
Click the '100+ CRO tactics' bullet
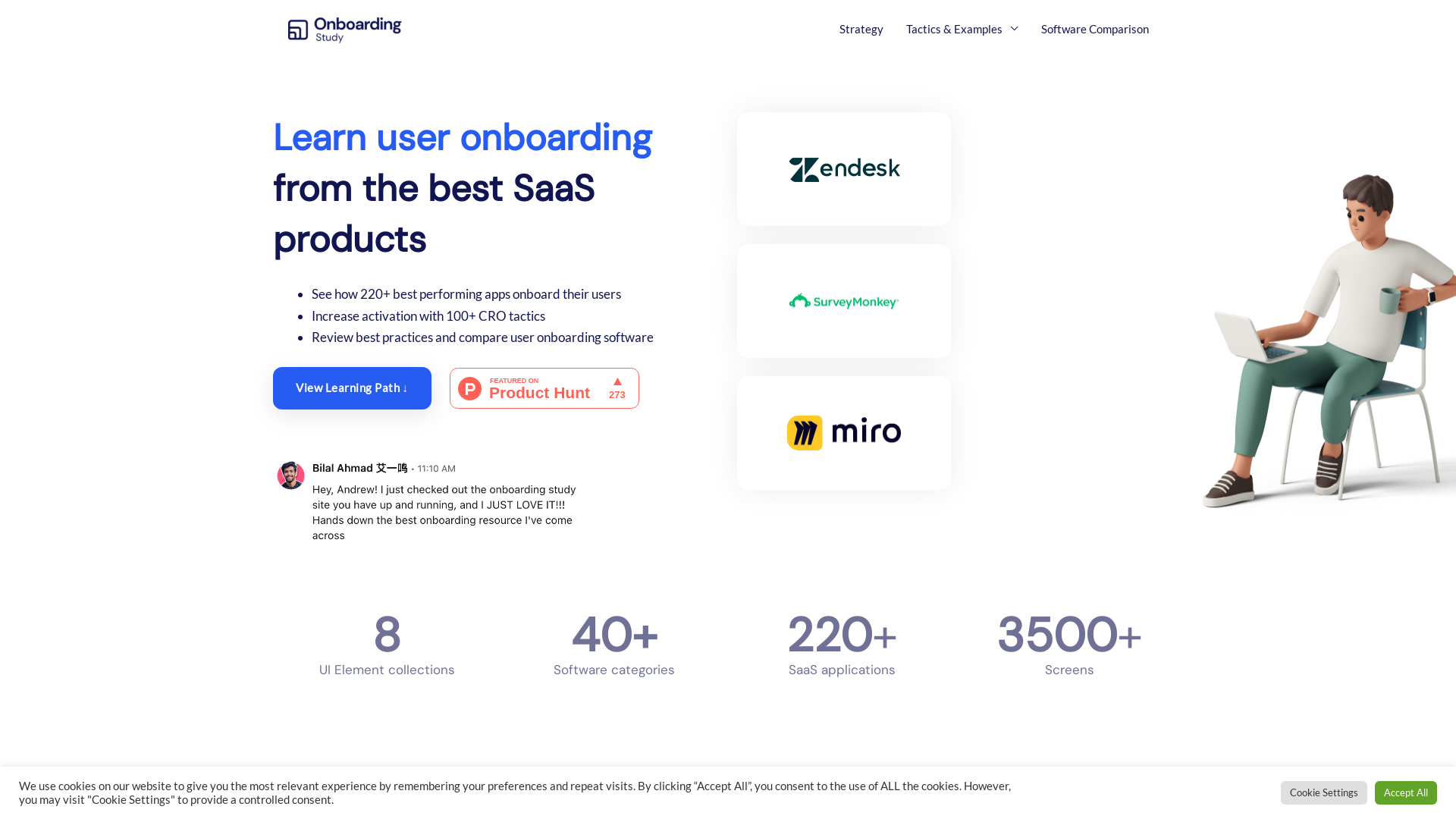(428, 316)
